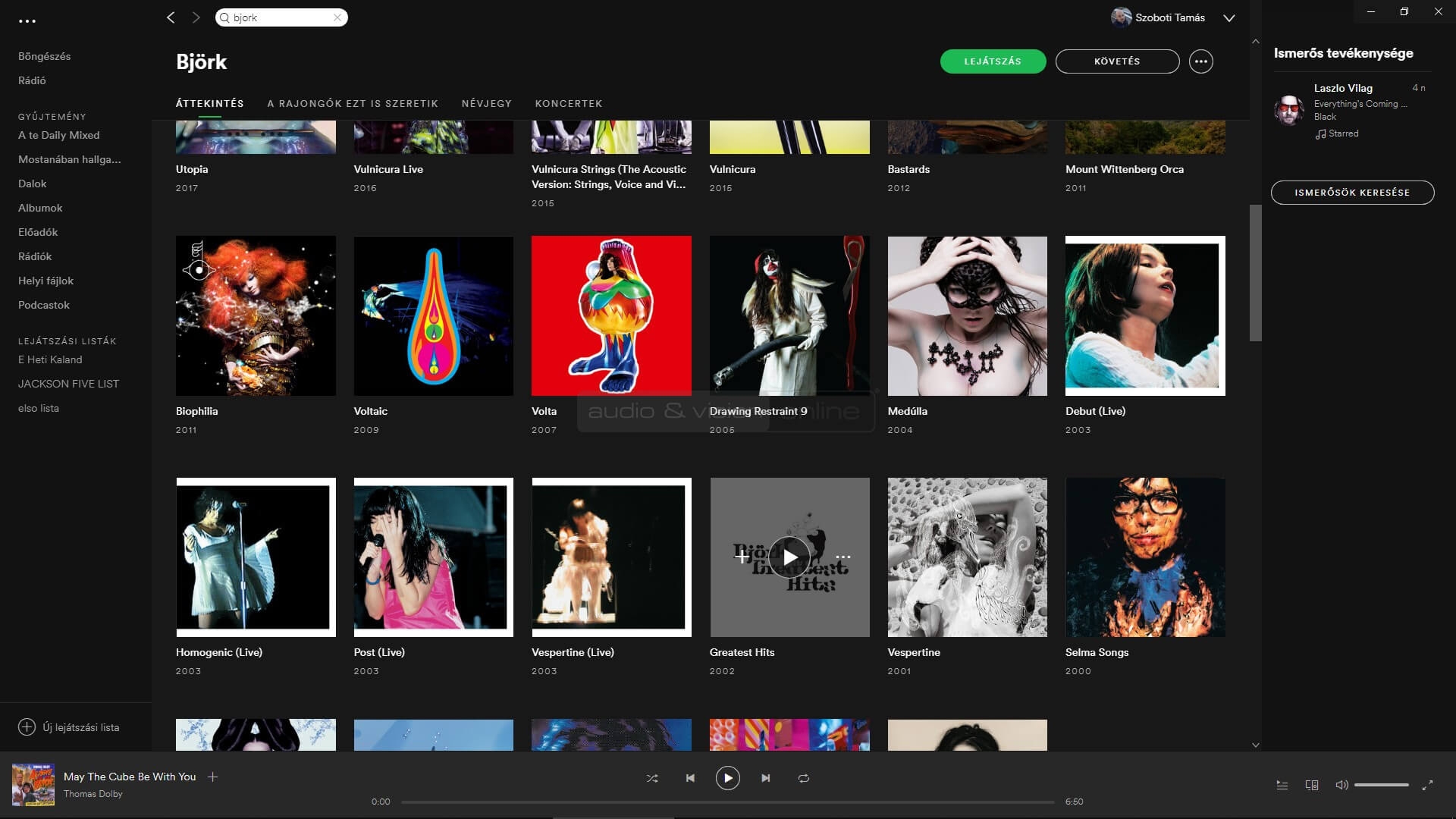This screenshot has height=819, width=1456.
Task: Open the user menu chevron next to Szoboti Tamás
Action: (1229, 18)
